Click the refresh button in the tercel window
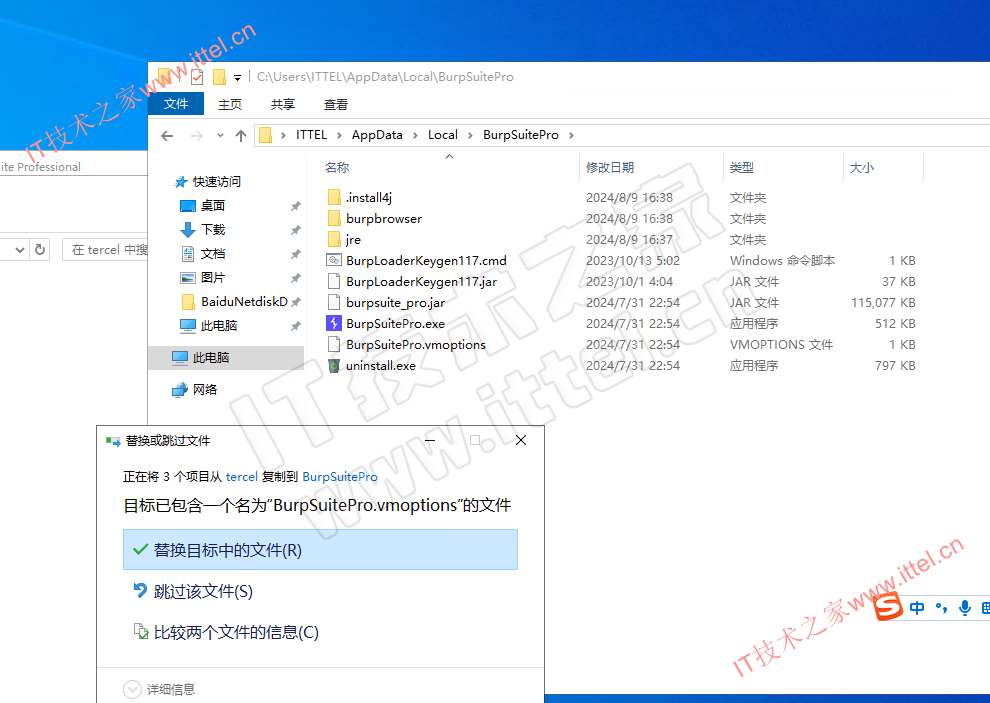 pyautogui.click(x=40, y=249)
